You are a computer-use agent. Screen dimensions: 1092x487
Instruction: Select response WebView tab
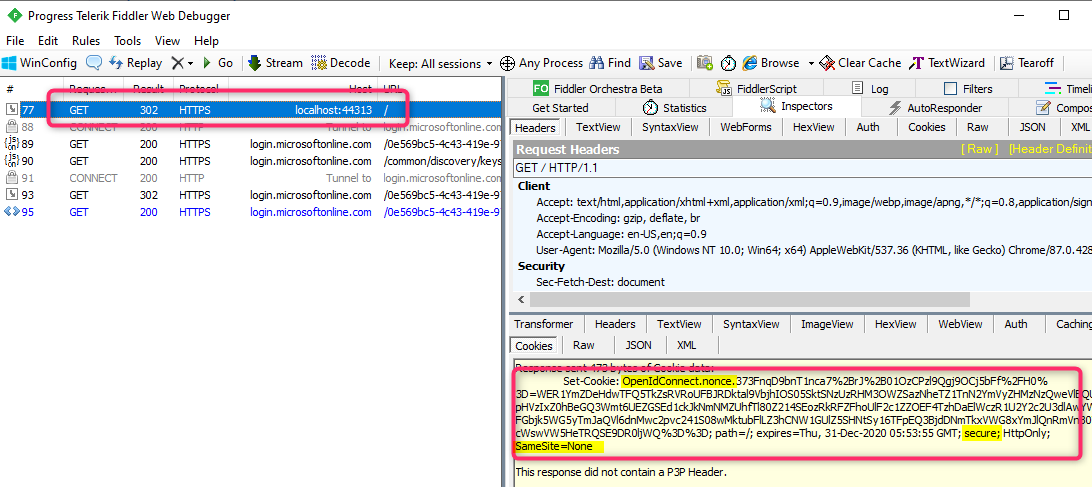click(960, 324)
